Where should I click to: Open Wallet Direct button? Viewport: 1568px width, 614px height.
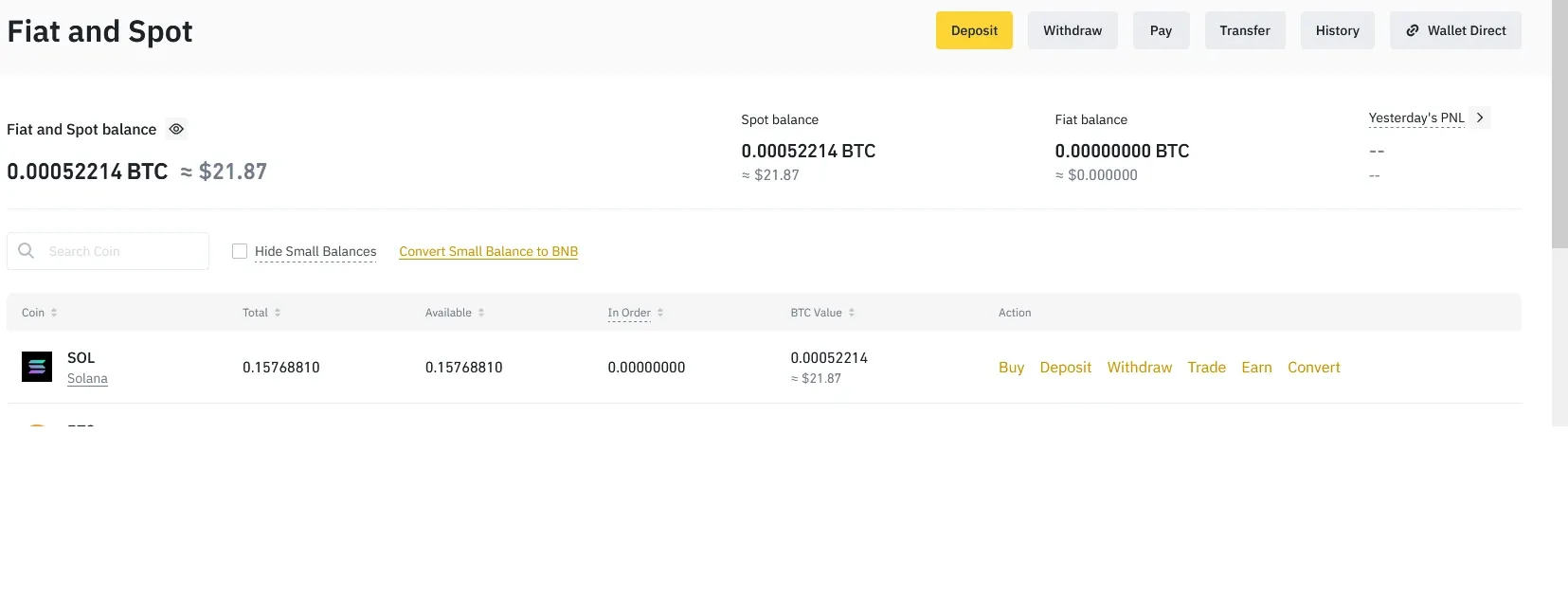pos(1455,30)
